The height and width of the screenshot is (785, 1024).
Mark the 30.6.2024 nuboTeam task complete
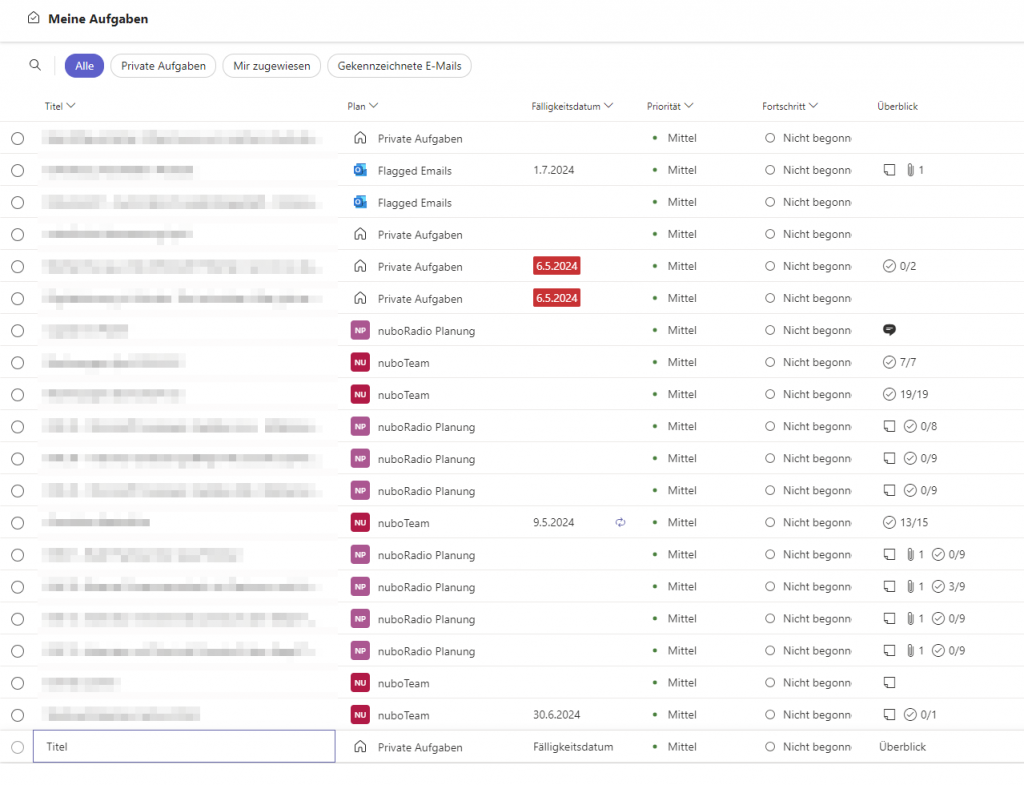18,715
